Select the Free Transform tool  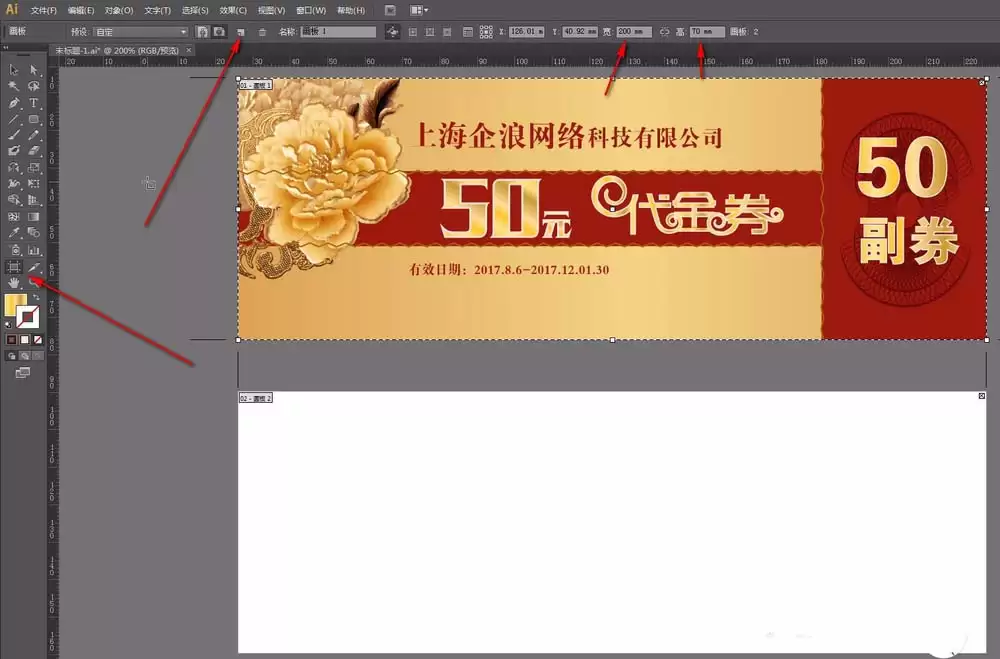click(34, 184)
